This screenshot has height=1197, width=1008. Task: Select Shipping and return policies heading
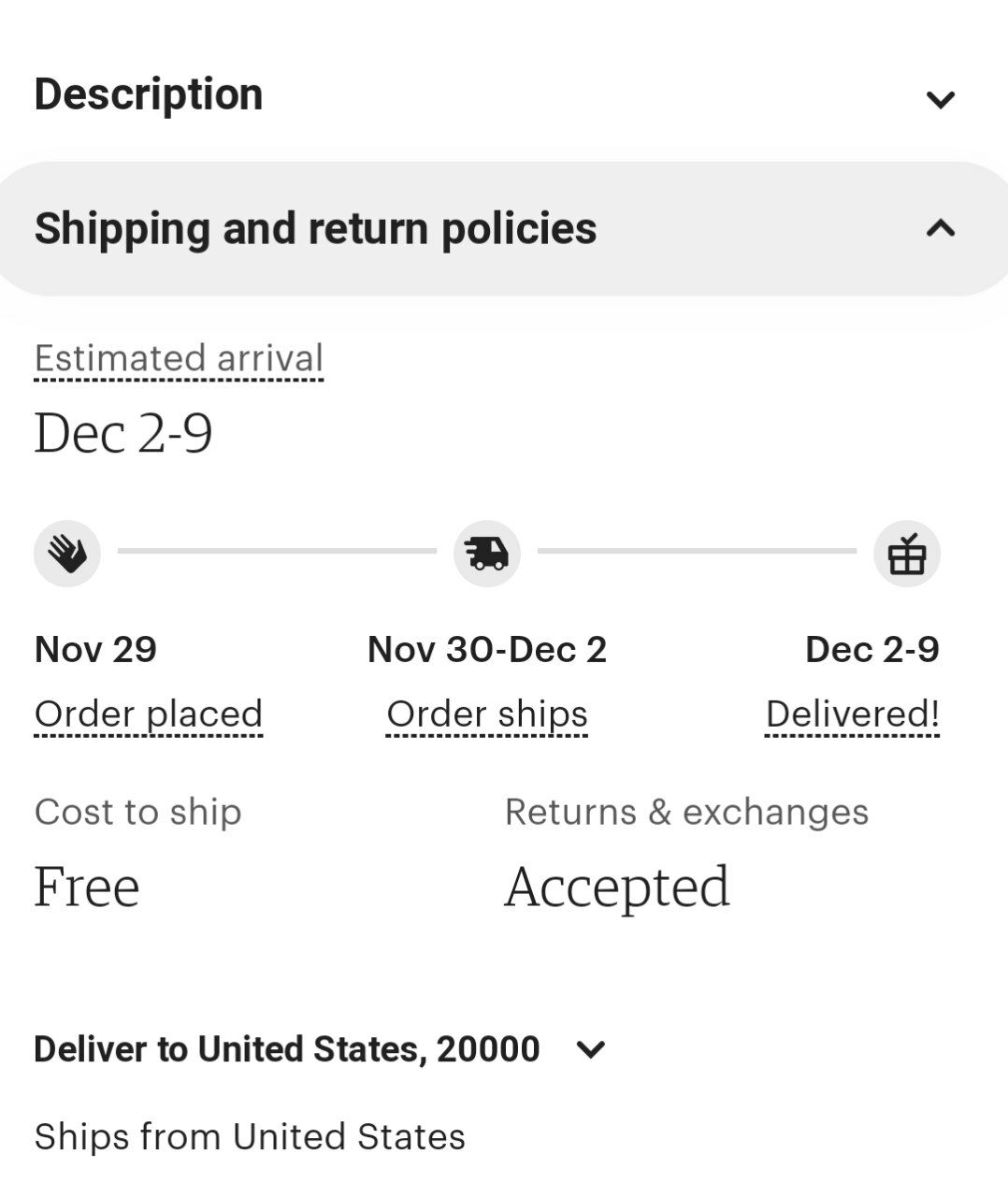[315, 229]
